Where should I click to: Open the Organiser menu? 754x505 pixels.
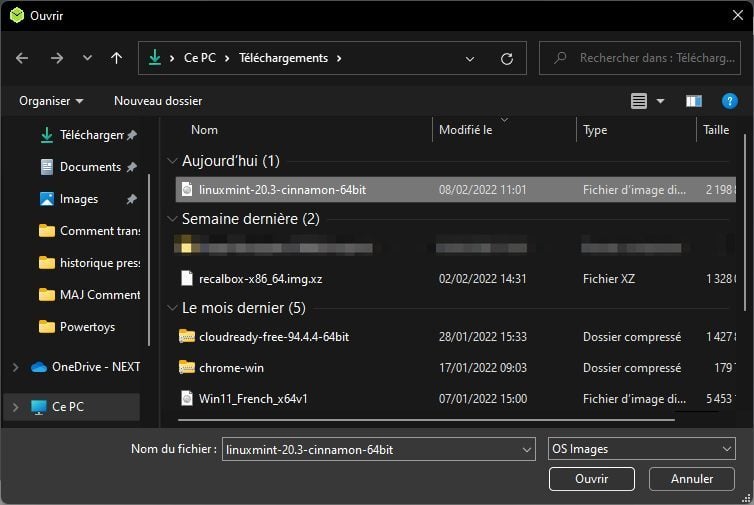click(51, 101)
